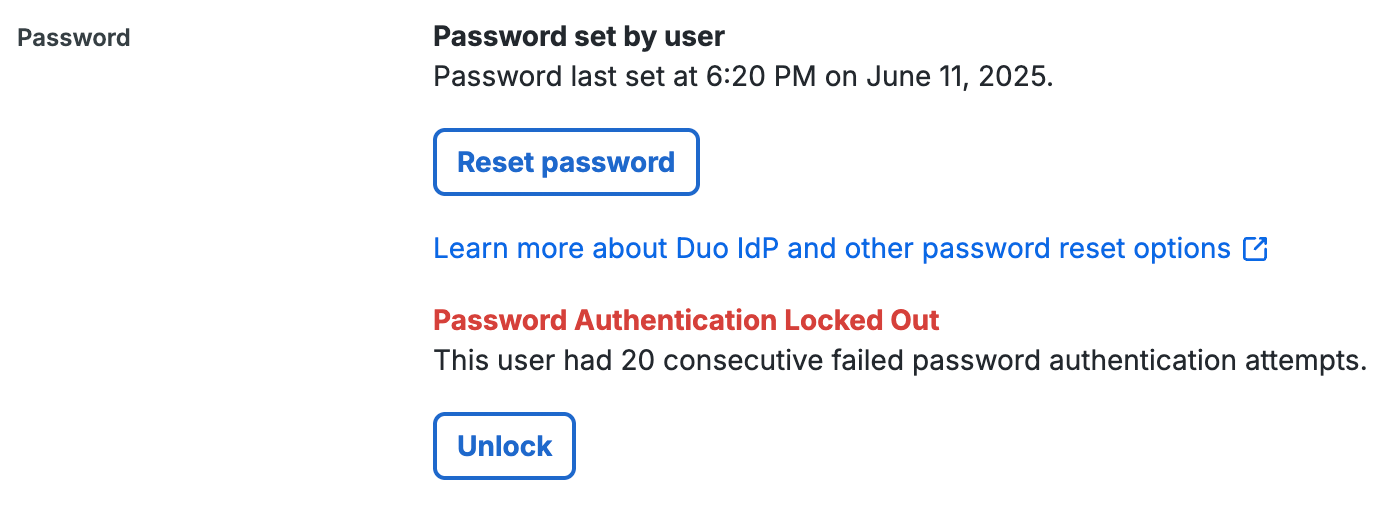
Task: Unlock the locked-out user's password authentication
Action: click(x=504, y=446)
